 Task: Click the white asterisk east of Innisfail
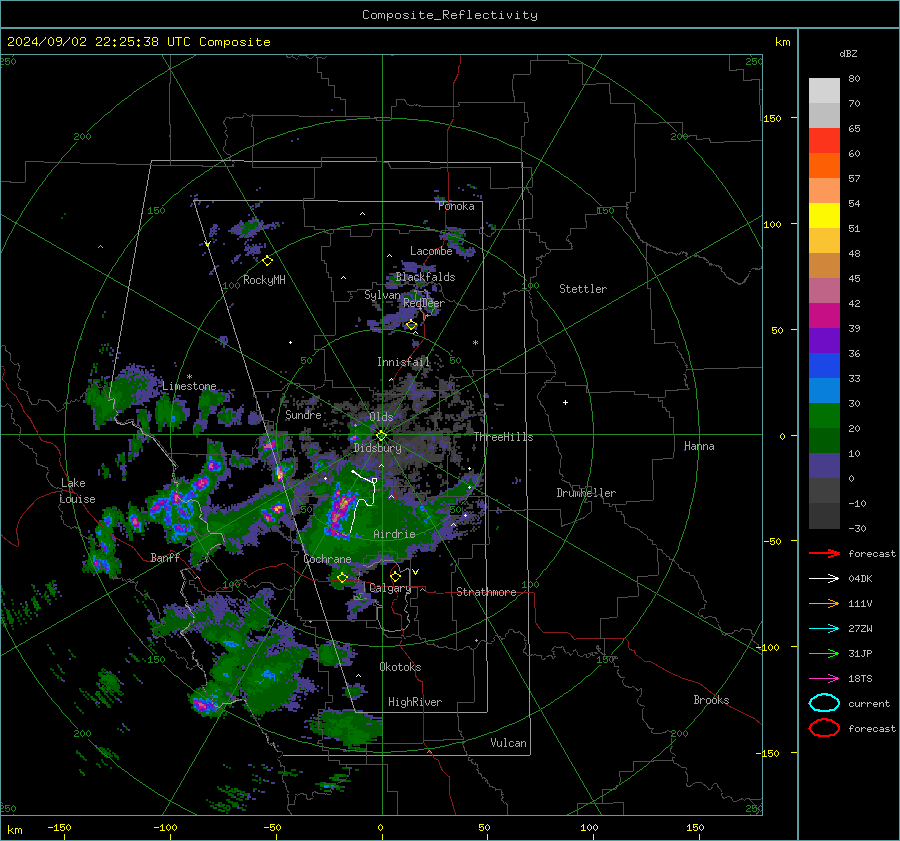click(475, 343)
